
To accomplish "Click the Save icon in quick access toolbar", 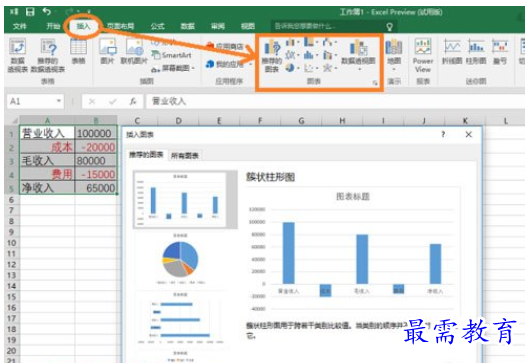I will (30, 12).
